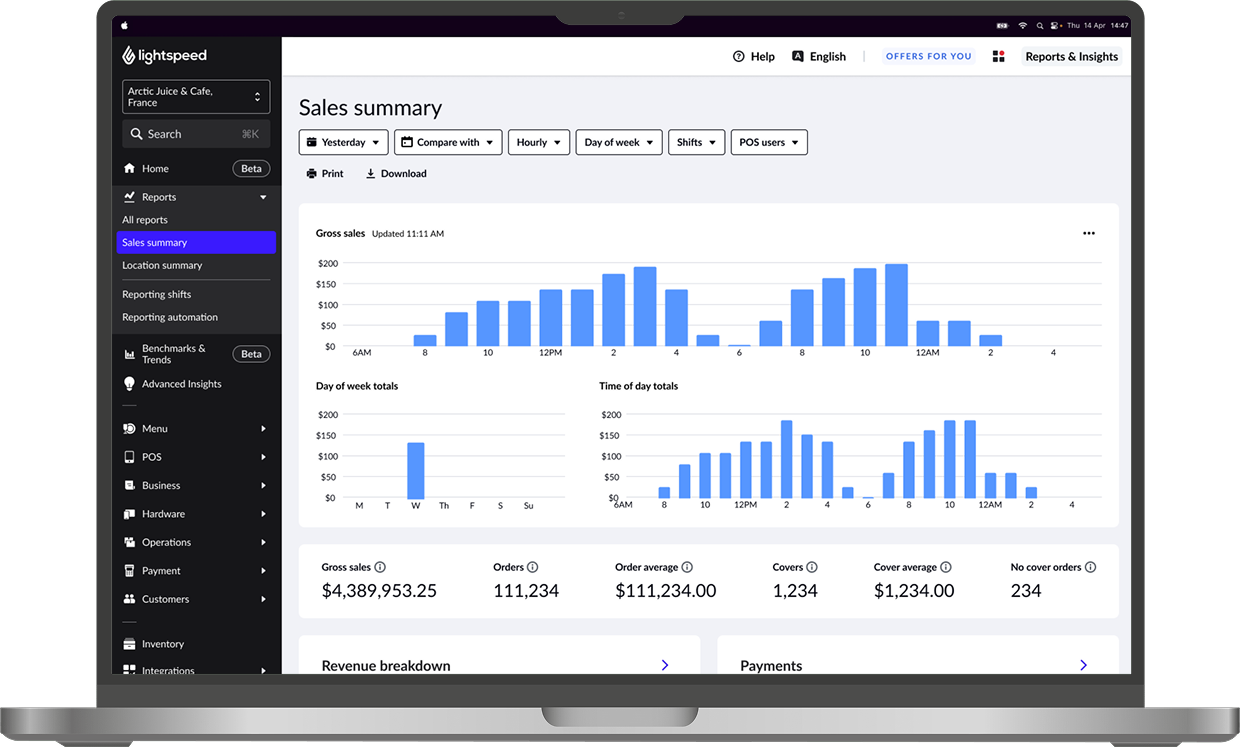Image resolution: width=1240 pixels, height=748 pixels.
Task: Click the Lightspeed flame logo
Action: (x=129, y=56)
